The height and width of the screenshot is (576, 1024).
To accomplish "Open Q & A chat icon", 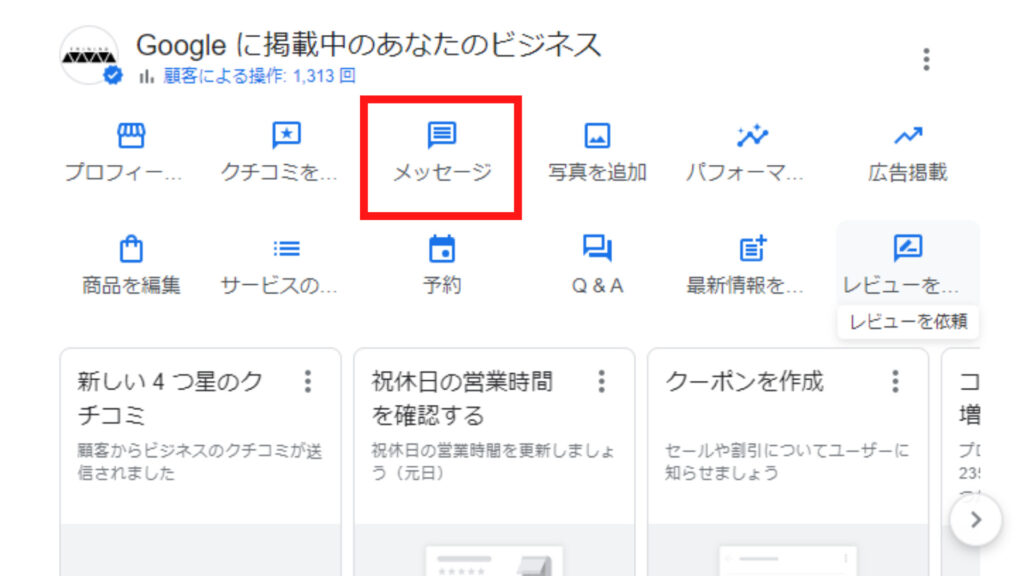I will [597, 248].
